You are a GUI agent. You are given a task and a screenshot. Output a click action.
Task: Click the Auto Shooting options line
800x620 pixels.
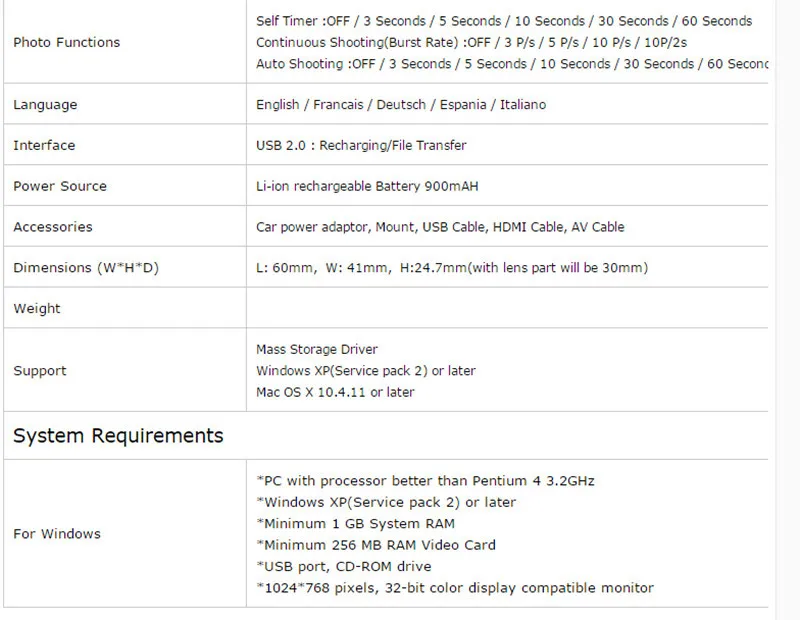click(x=512, y=64)
